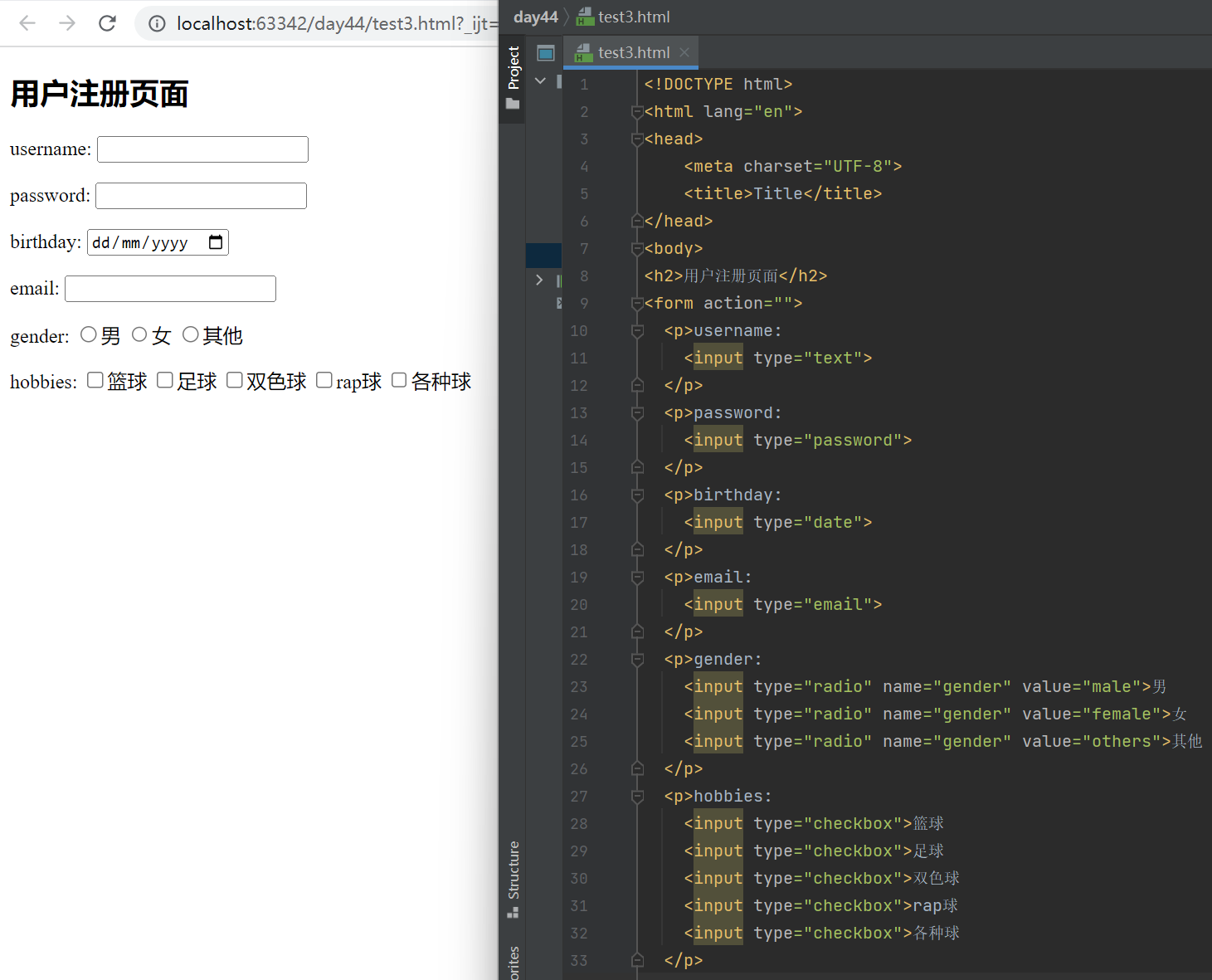Go back in the browser
The width and height of the screenshot is (1212, 980).
(x=27, y=23)
